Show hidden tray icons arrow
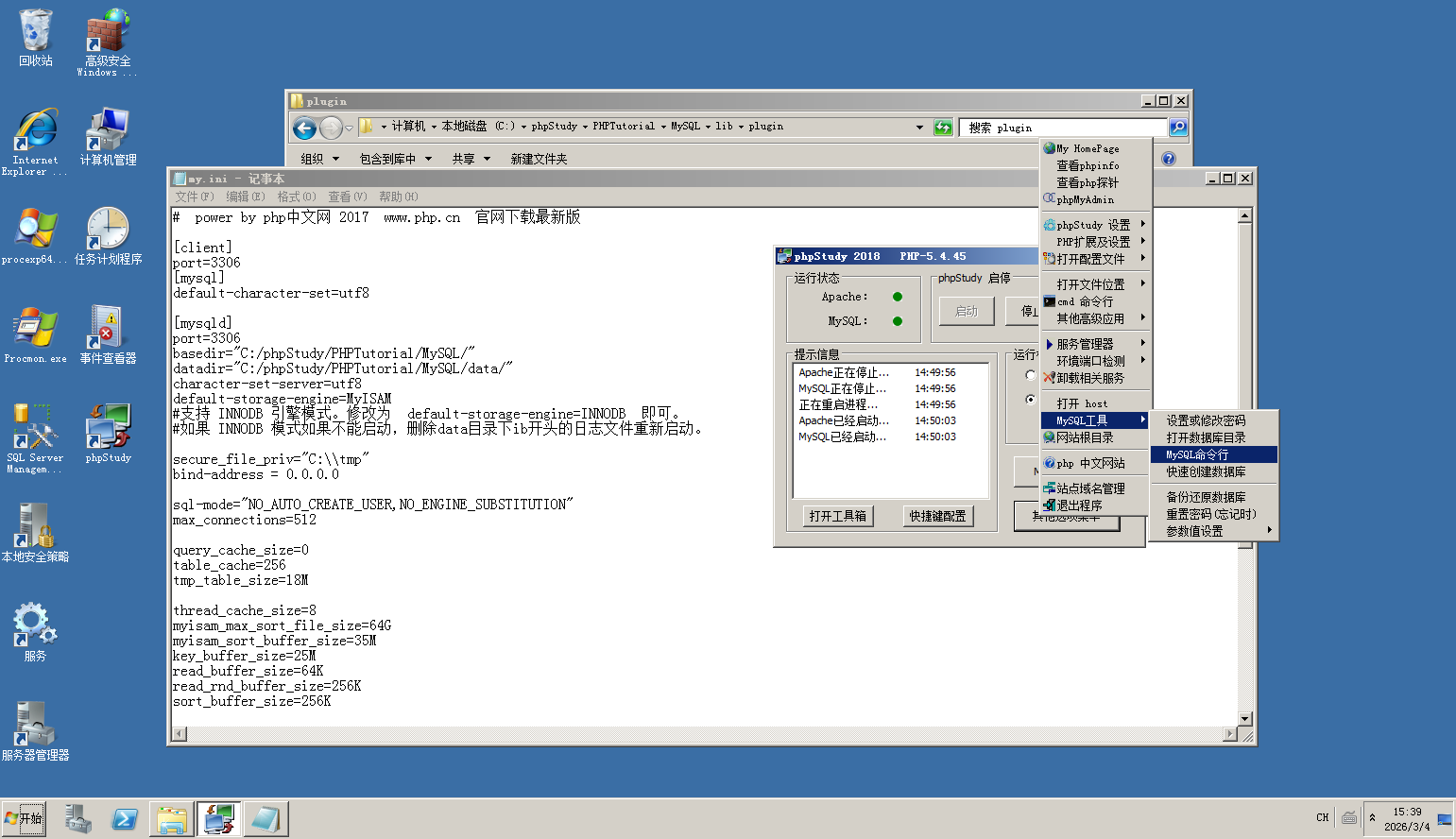Screen dimensions: 1456x839 pos(1372,818)
